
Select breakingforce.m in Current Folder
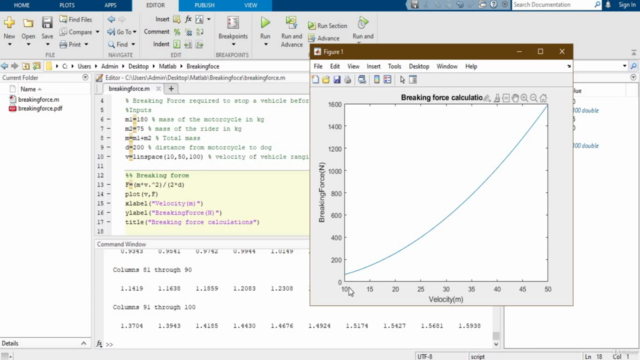38,99
